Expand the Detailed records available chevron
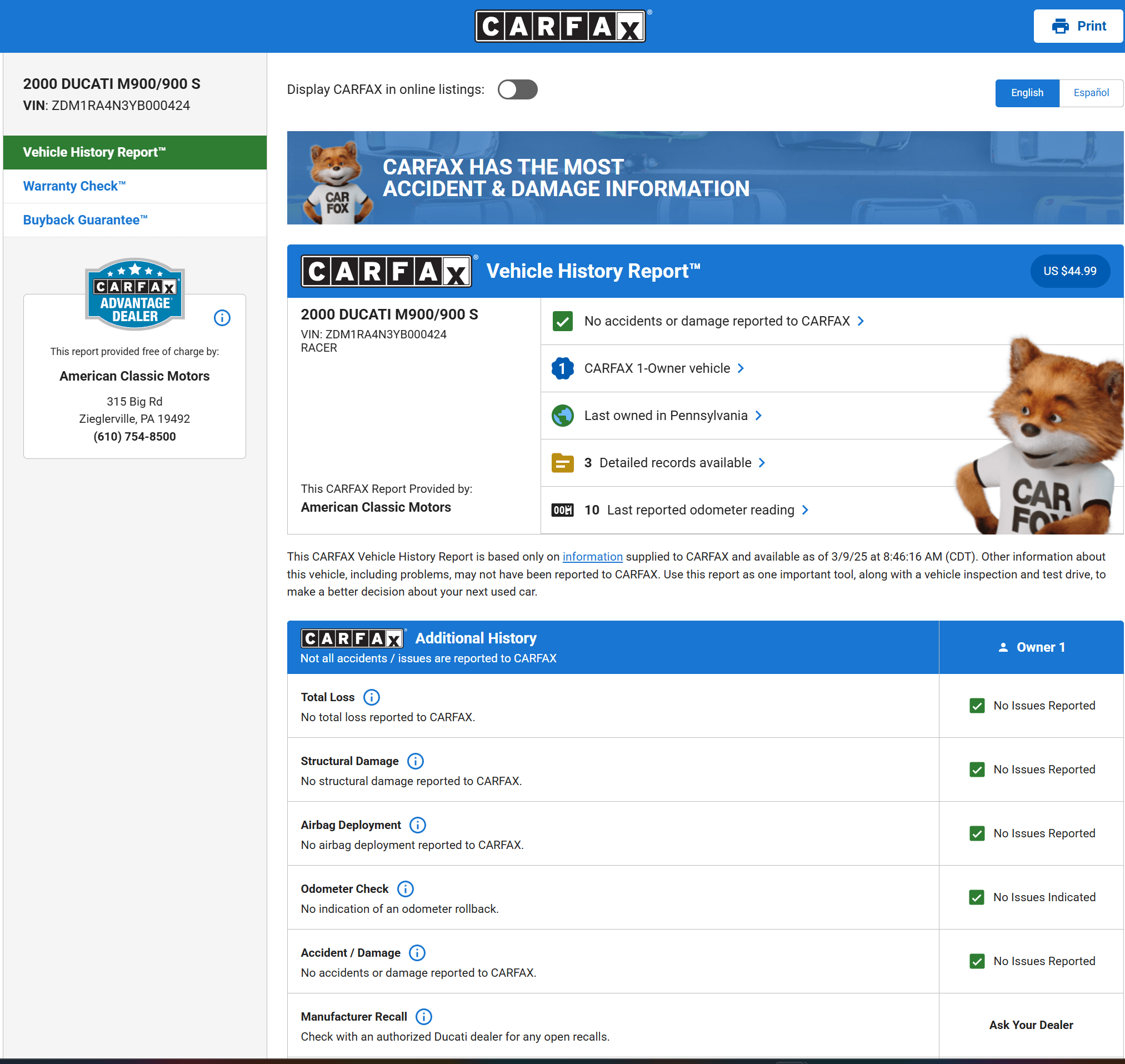The width and height of the screenshot is (1125, 1064). [x=762, y=463]
